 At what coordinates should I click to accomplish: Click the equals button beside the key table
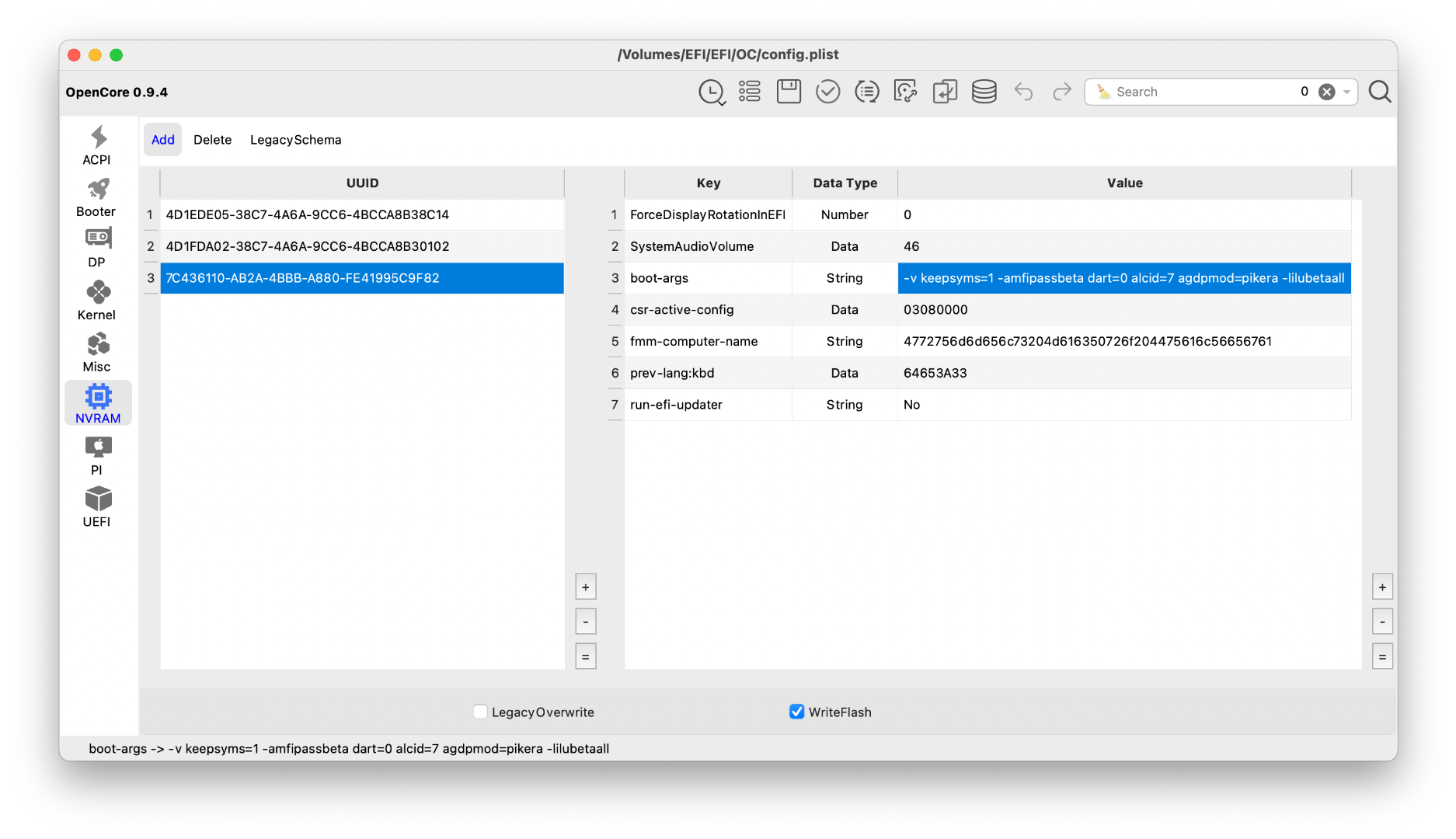pyautogui.click(x=1382, y=656)
